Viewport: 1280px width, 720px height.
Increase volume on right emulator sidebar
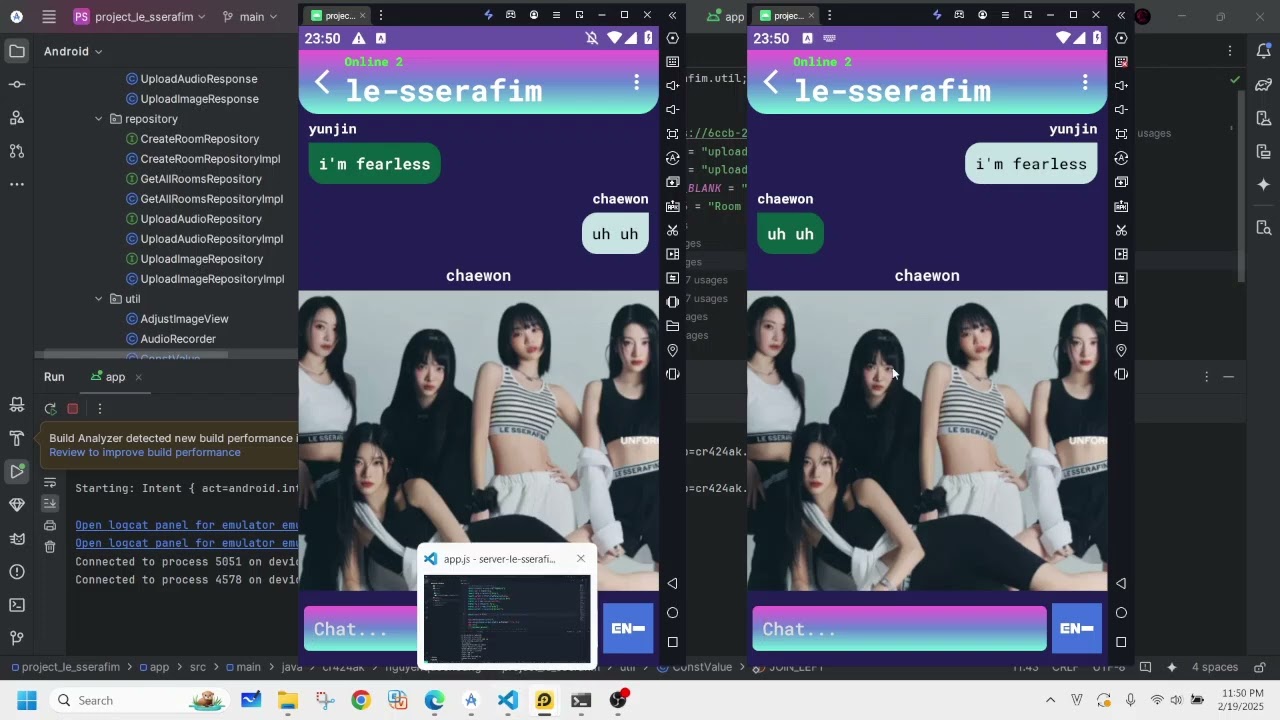pyautogui.click(x=1121, y=86)
